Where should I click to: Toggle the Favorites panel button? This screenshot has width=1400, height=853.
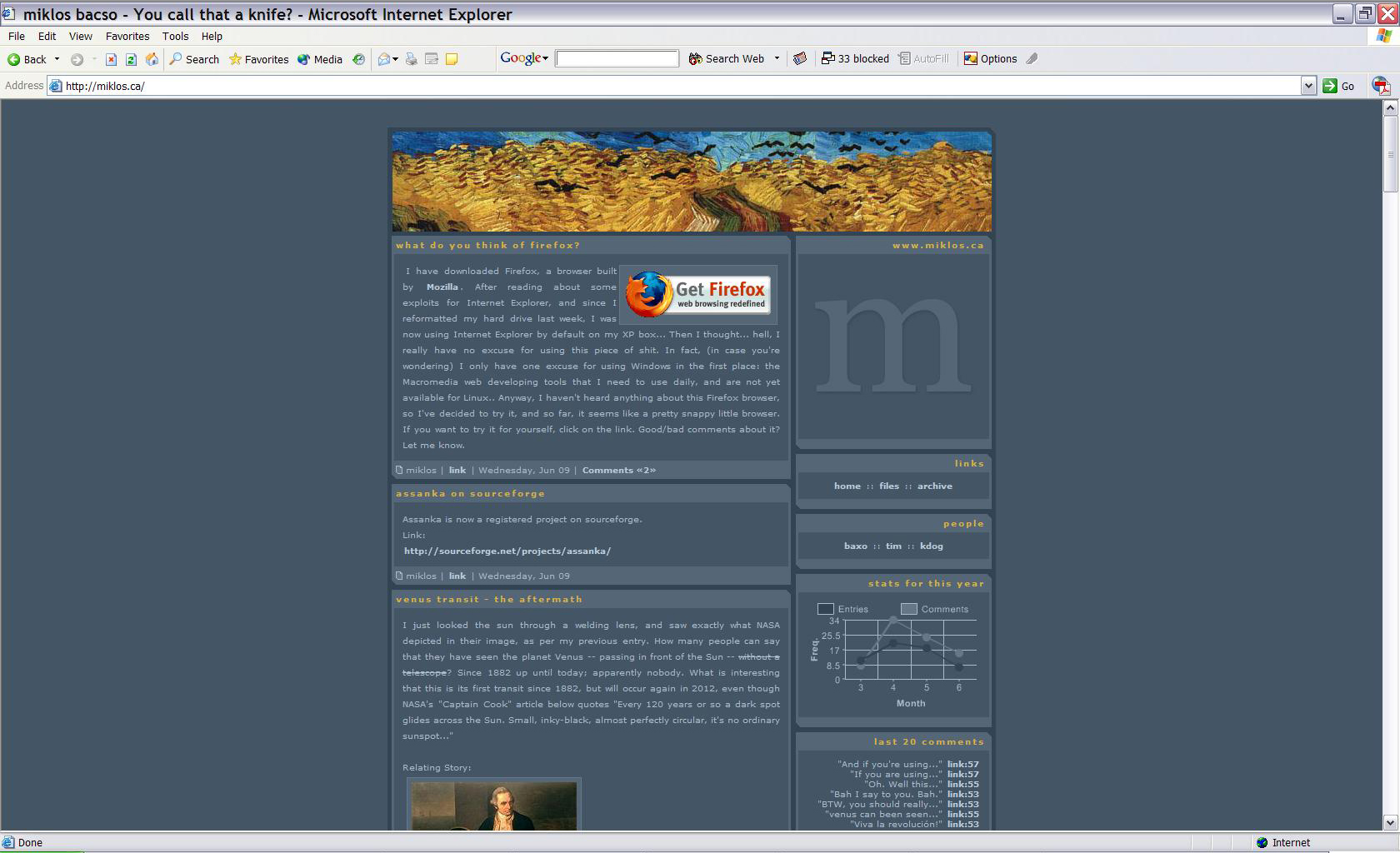(x=258, y=59)
